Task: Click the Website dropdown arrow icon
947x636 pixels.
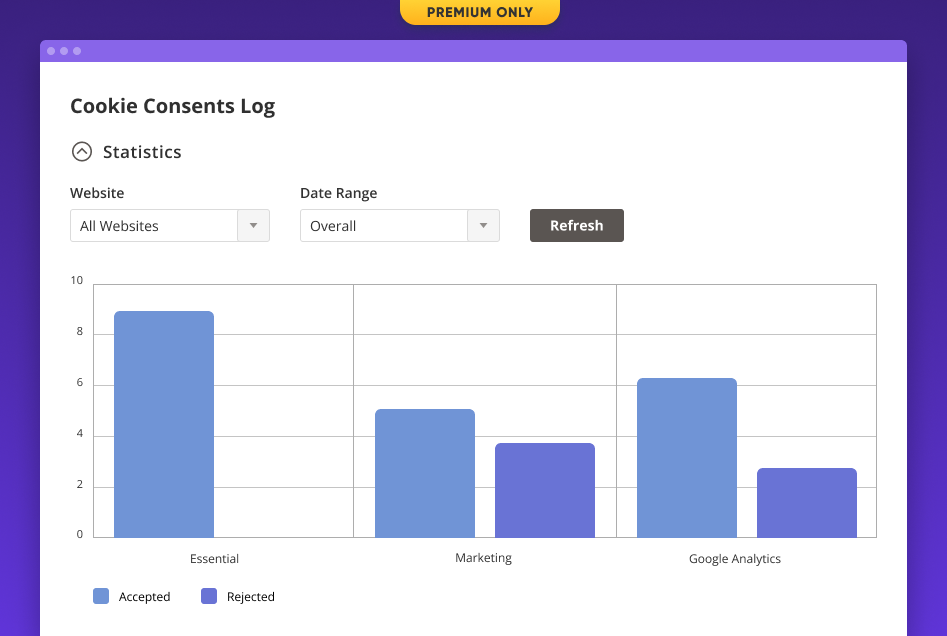Action: click(x=254, y=225)
